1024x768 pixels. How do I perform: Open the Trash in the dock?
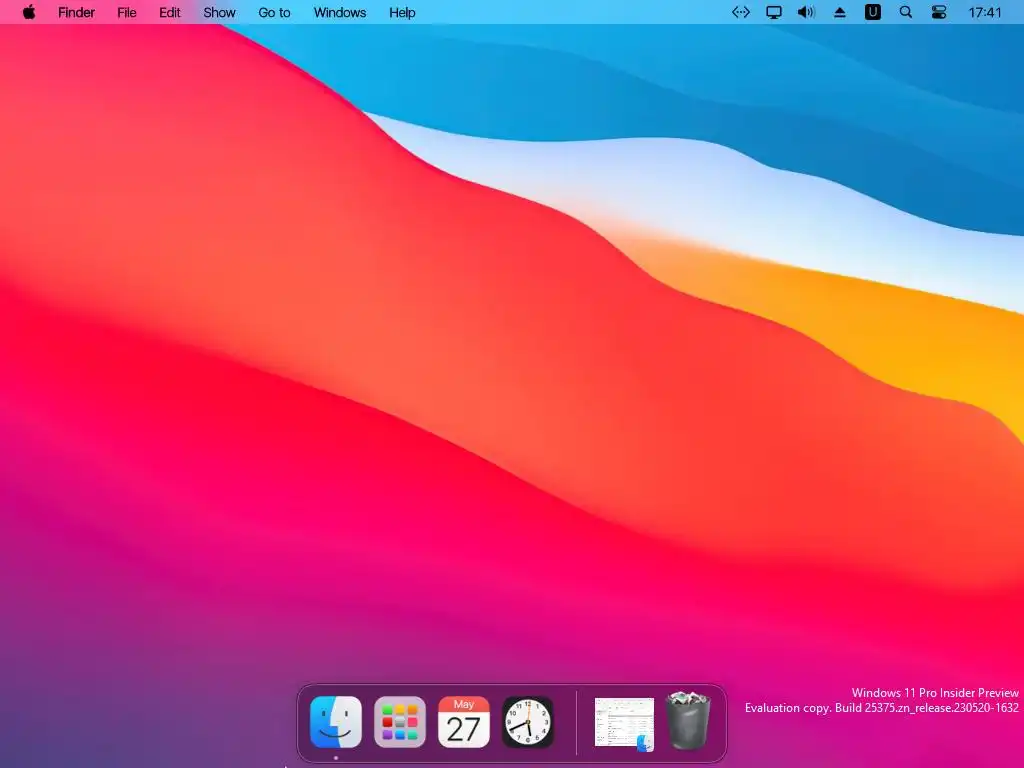click(x=688, y=721)
